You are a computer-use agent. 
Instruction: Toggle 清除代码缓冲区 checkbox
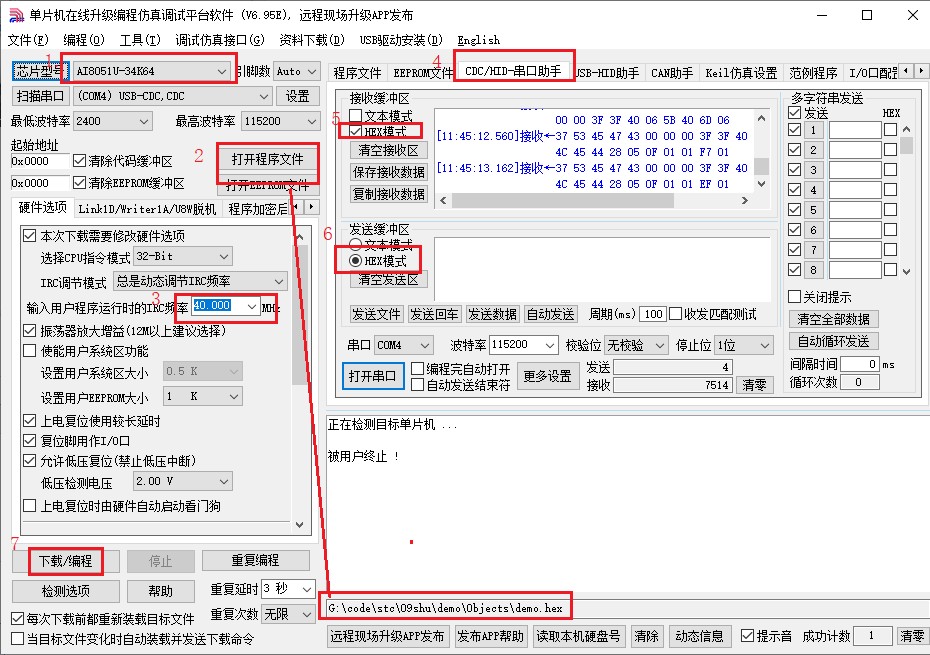[79, 161]
